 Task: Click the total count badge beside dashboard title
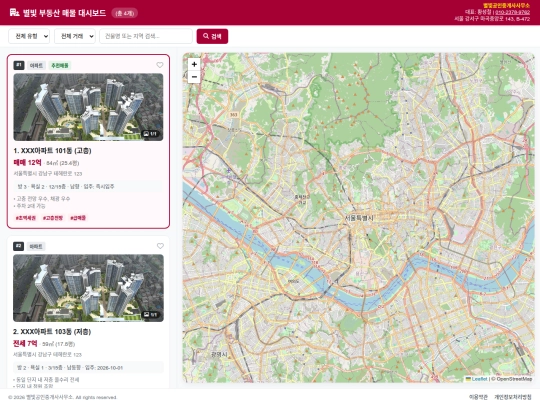click(x=124, y=13)
